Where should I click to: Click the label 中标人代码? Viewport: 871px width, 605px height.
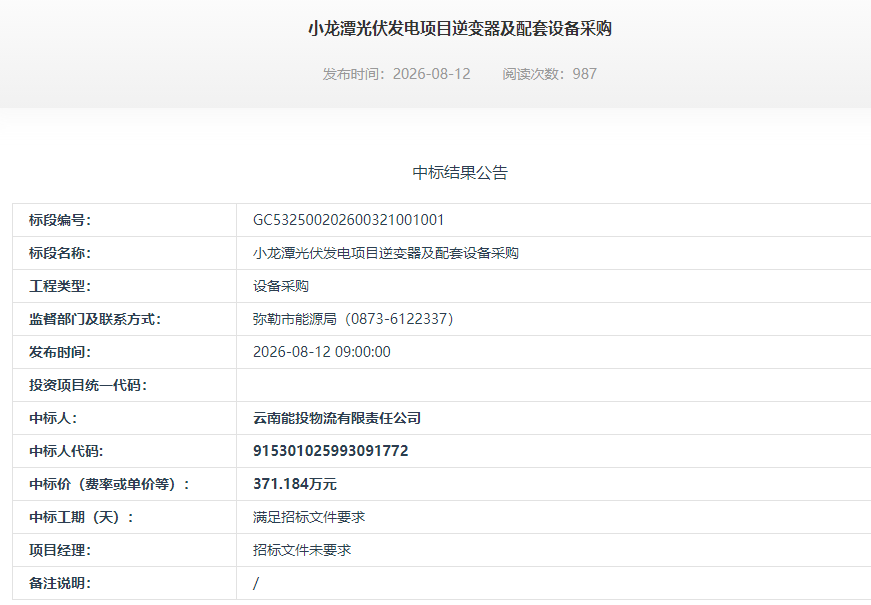click(66, 451)
